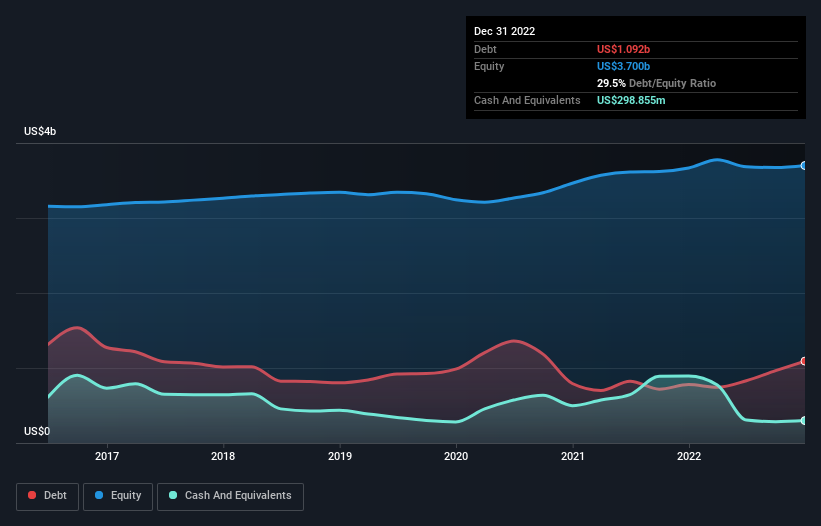Click the 2022 x-axis label

click(x=689, y=456)
